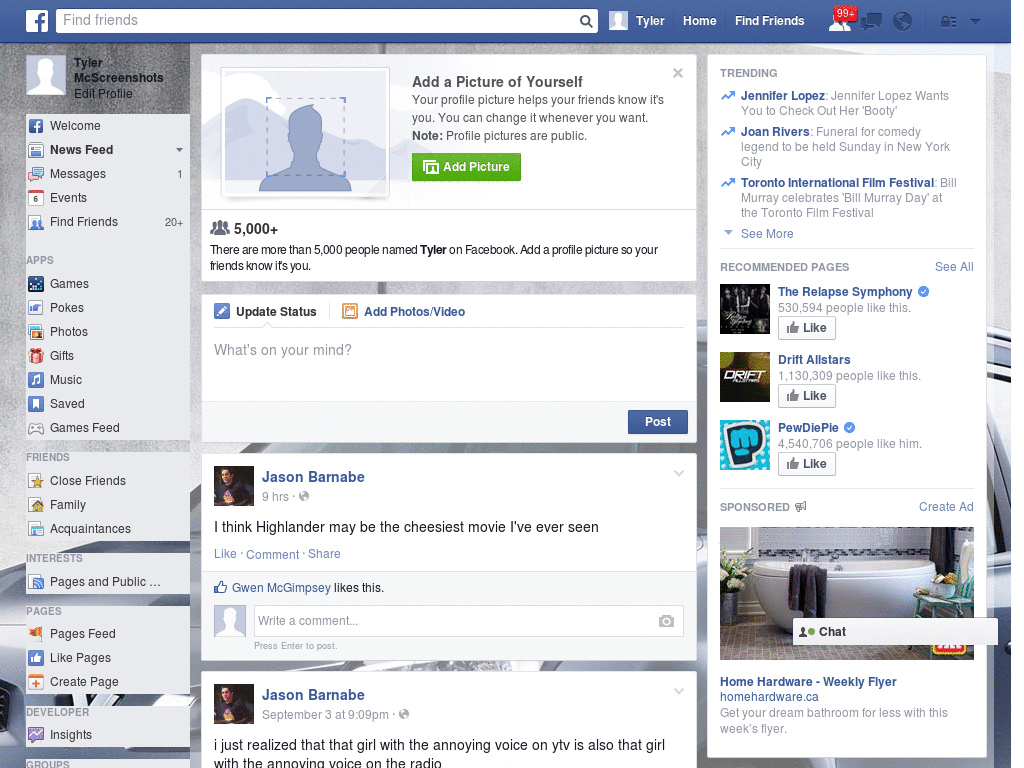Viewport: 1024px width, 768px height.
Task: Open Joan Rivers trending topic
Action: pyautogui.click(x=775, y=132)
